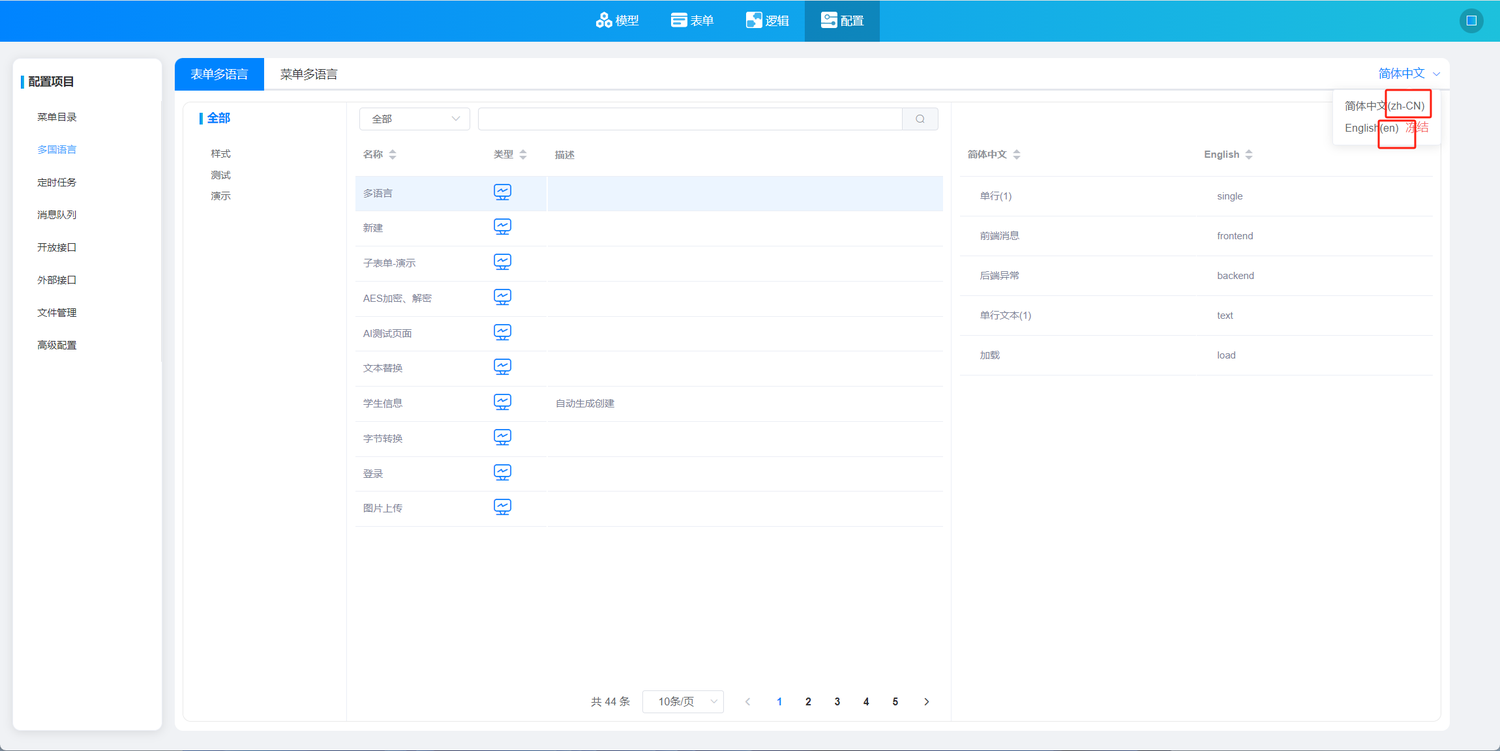This screenshot has width=1500, height=751.
Task: Open 定时任务 in the sidebar
Action: tap(57, 182)
